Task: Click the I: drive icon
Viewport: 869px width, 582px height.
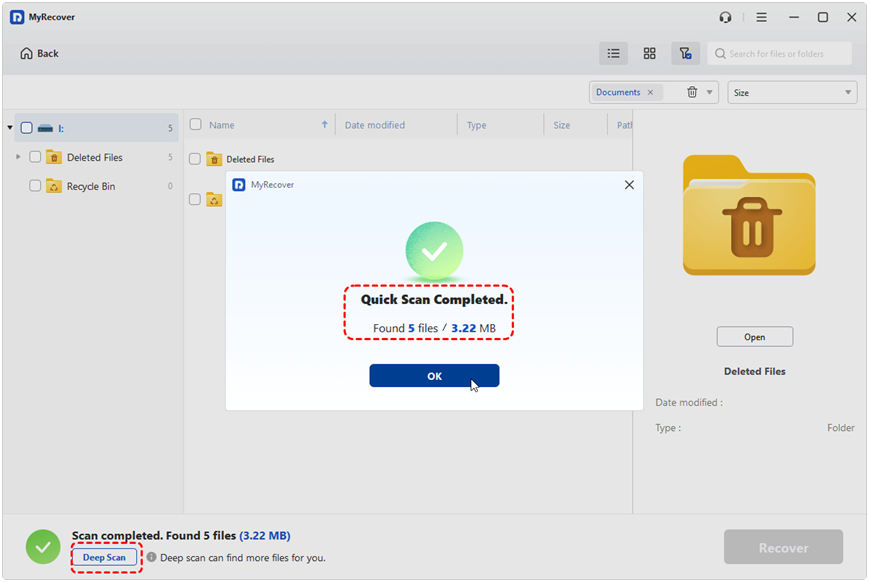Action: 45,129
